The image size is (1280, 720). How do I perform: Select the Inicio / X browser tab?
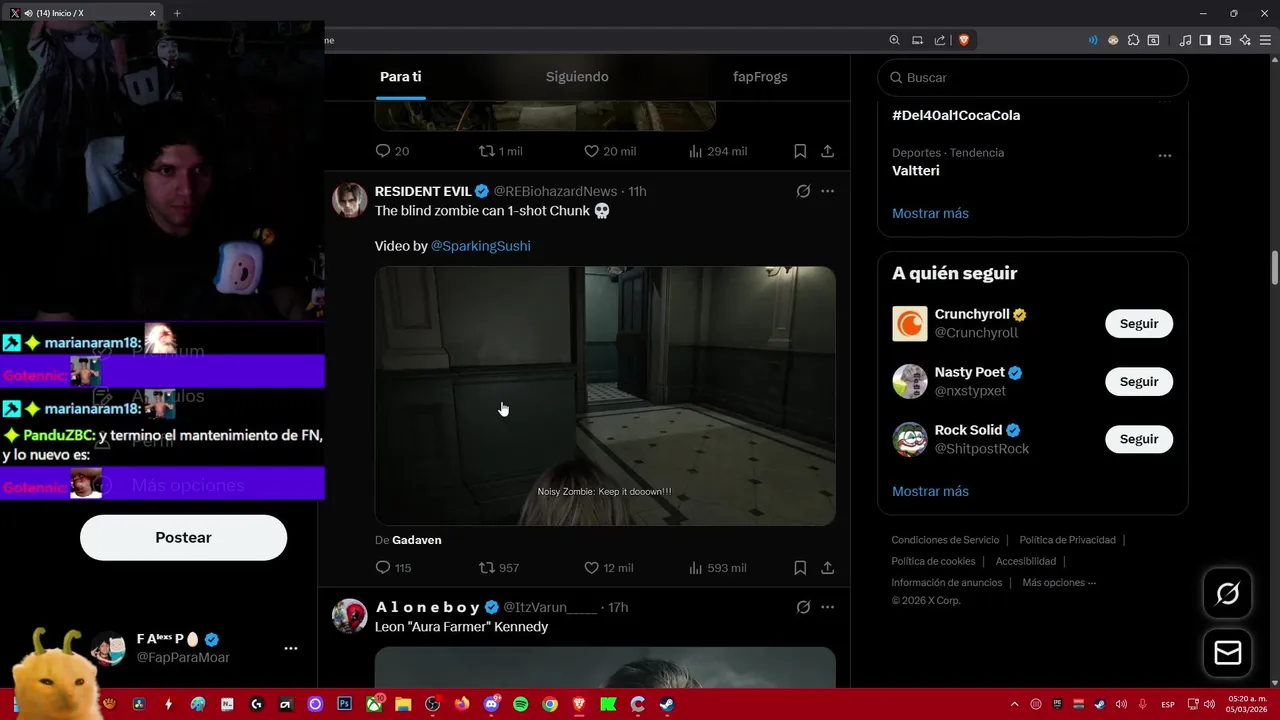point(83,13)
